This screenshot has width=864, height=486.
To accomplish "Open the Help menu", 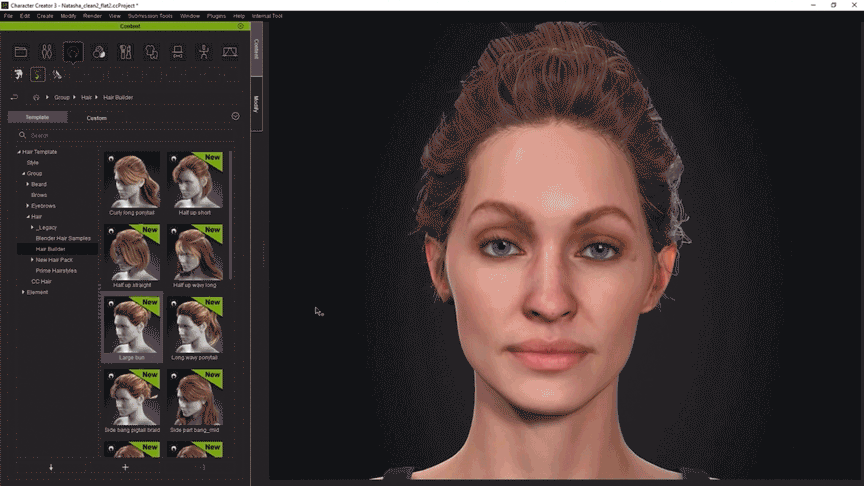I will [x=239, y=16].
